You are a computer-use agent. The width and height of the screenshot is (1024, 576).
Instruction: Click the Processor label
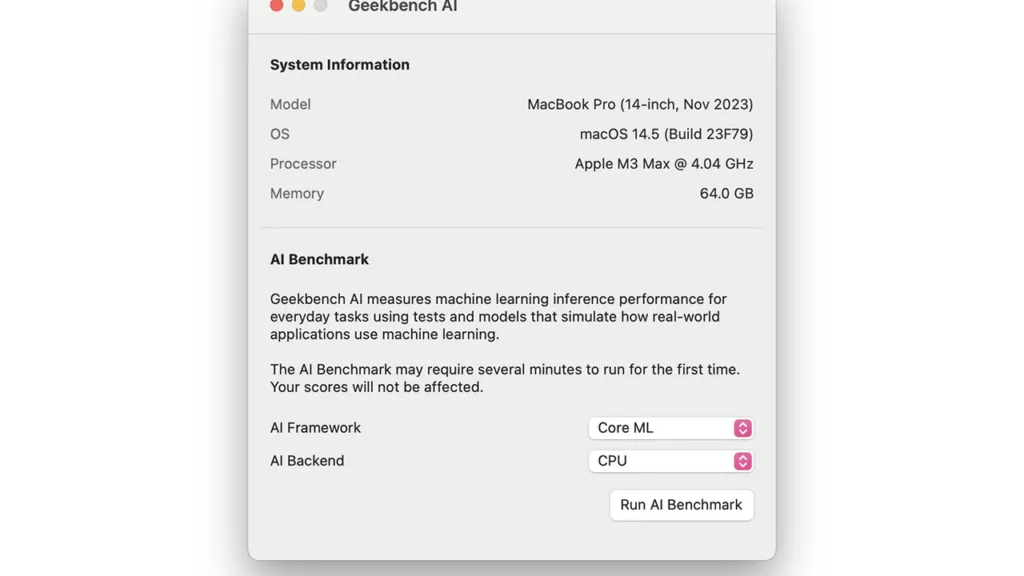[303, 164]
